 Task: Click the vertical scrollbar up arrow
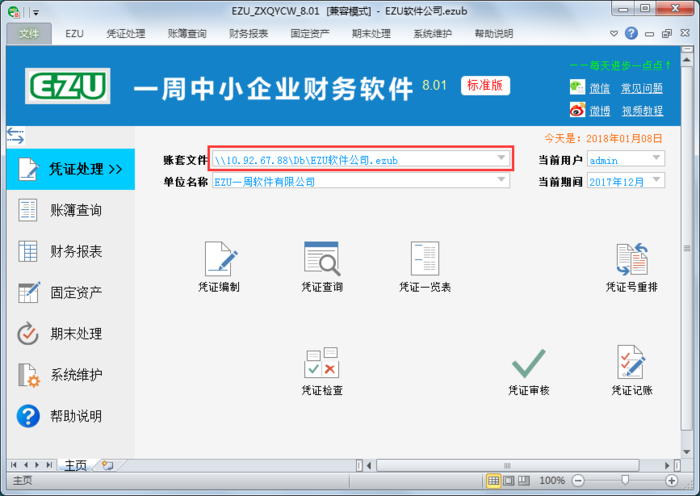click(x=687, y=59)
